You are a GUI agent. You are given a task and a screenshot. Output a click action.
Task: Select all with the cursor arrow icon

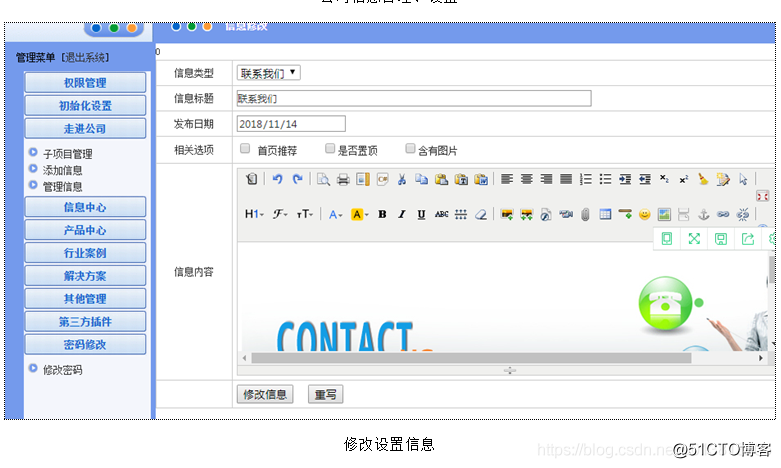743,179
